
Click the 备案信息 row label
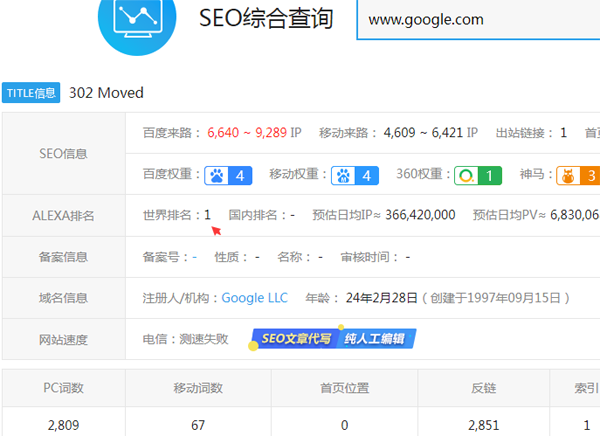coord(63,257)
